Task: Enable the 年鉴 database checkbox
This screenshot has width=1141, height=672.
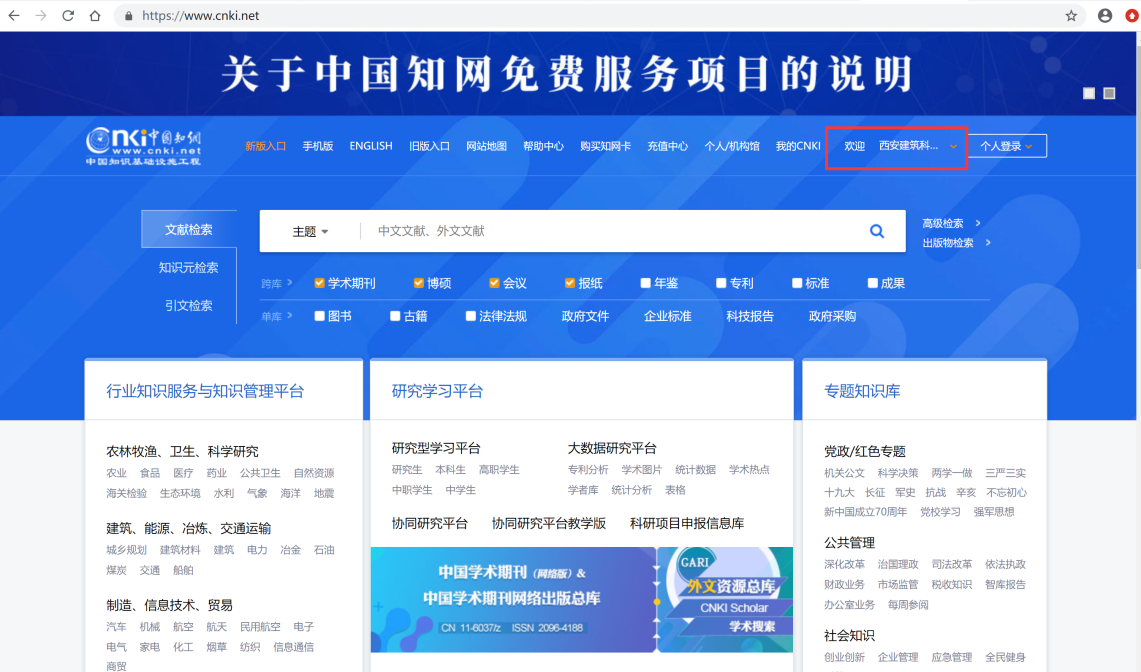Action: point(646,283)
